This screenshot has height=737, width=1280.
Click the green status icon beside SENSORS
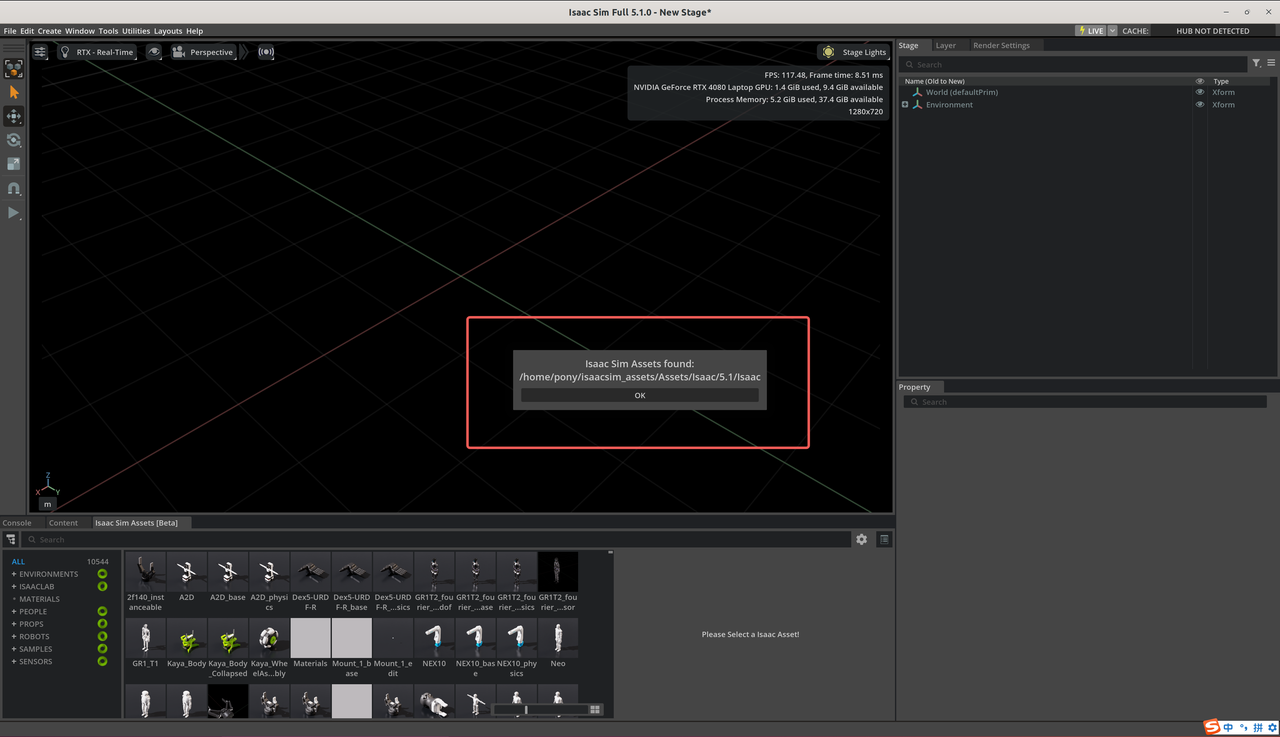point(102,661)
